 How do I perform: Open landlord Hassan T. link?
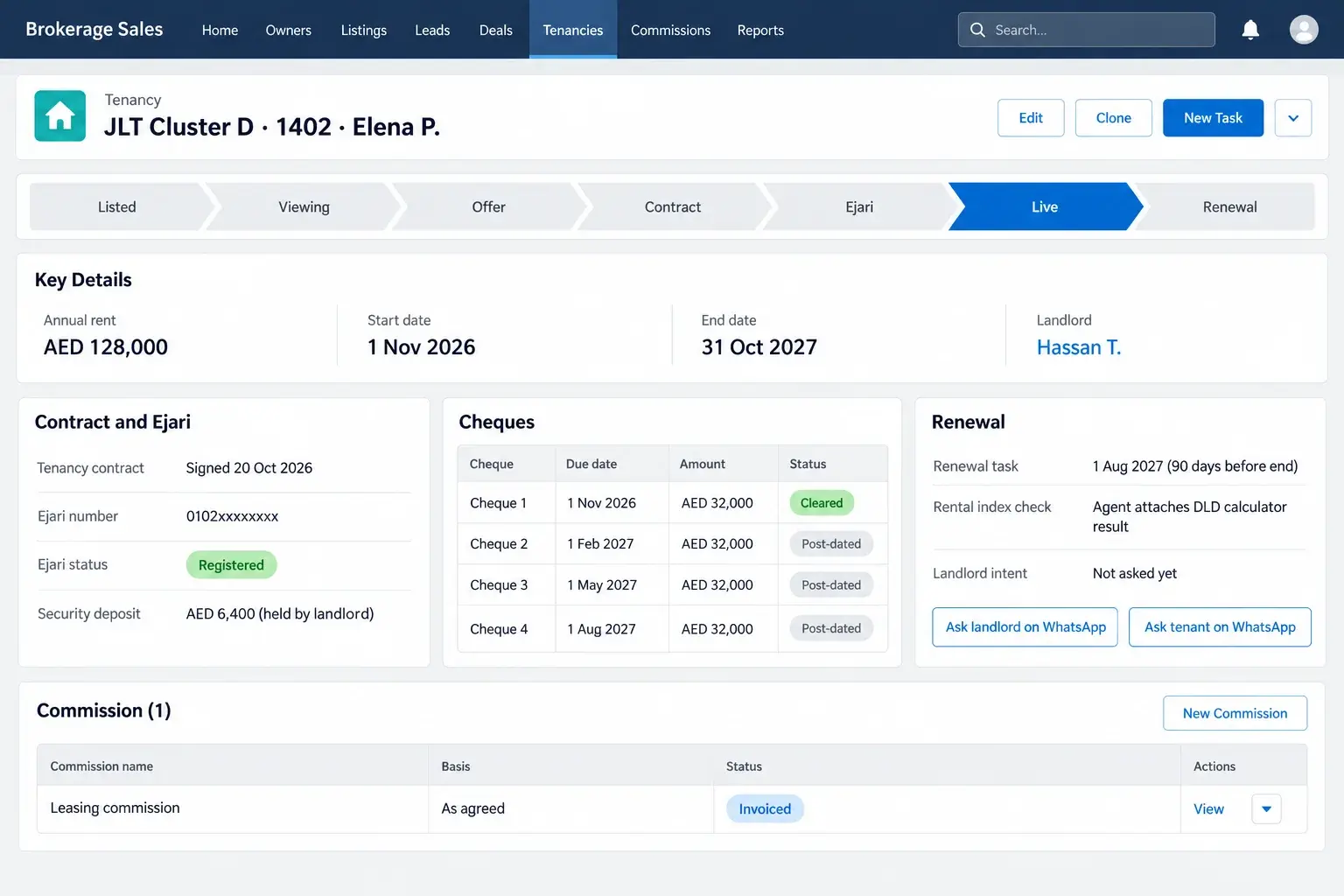1079,347
